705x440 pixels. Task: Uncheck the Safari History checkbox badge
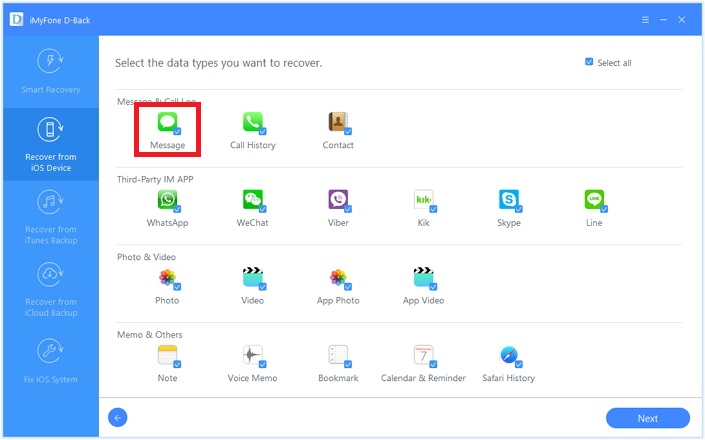click(x=519, y=364)
